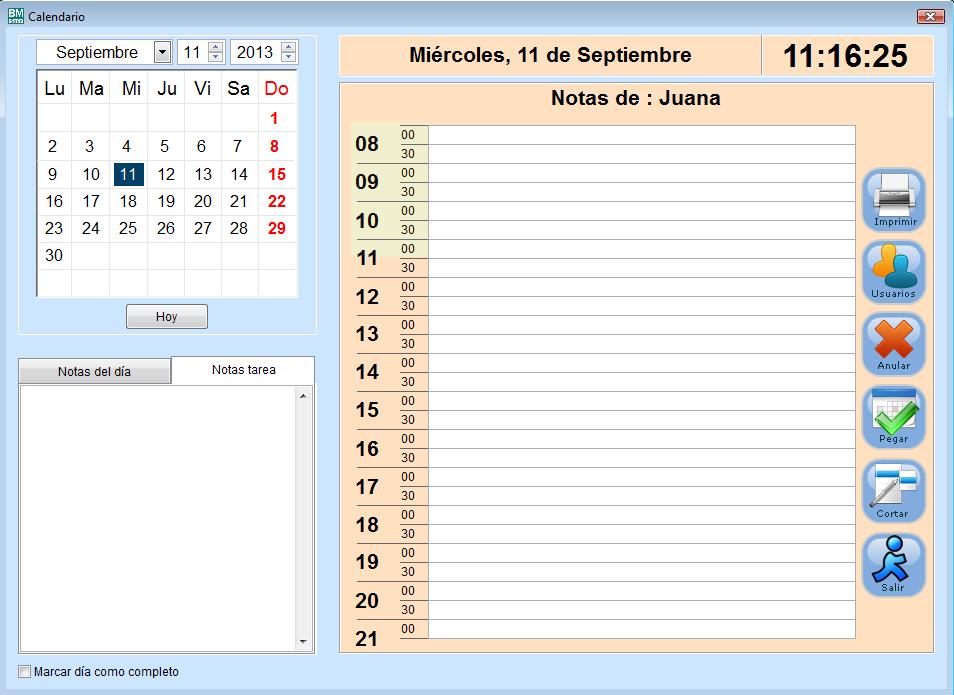954x695 pixels.
Task: Switch to the Notas del día tab
Action: (94, 372)
